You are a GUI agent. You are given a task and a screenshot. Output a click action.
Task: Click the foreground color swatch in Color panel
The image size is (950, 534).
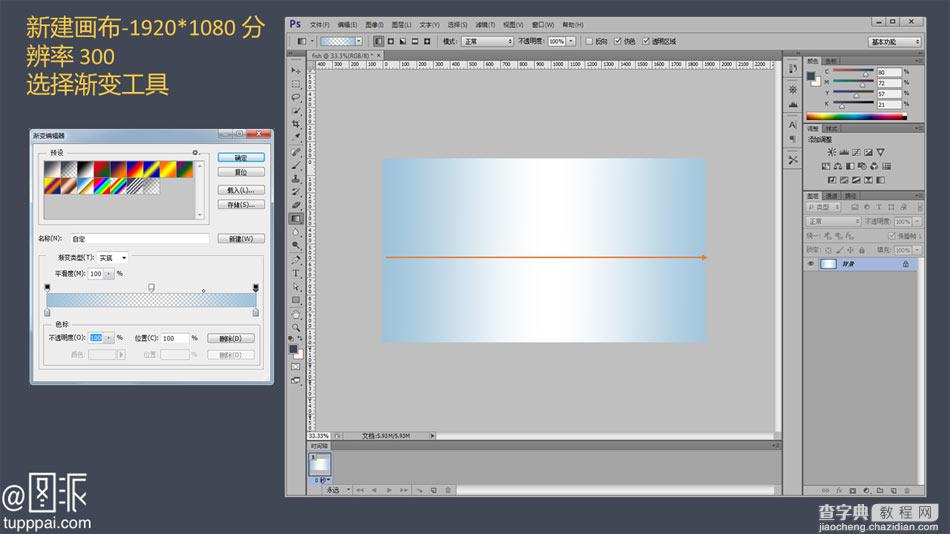tap(811, 76)
